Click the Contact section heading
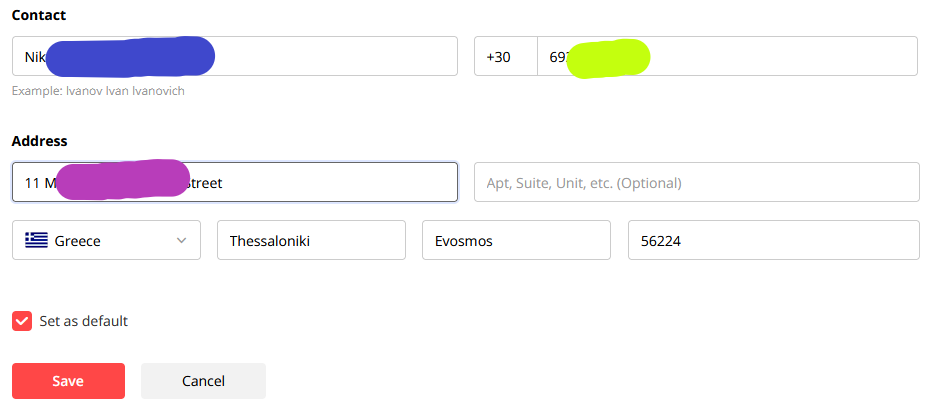 [39, 15]
